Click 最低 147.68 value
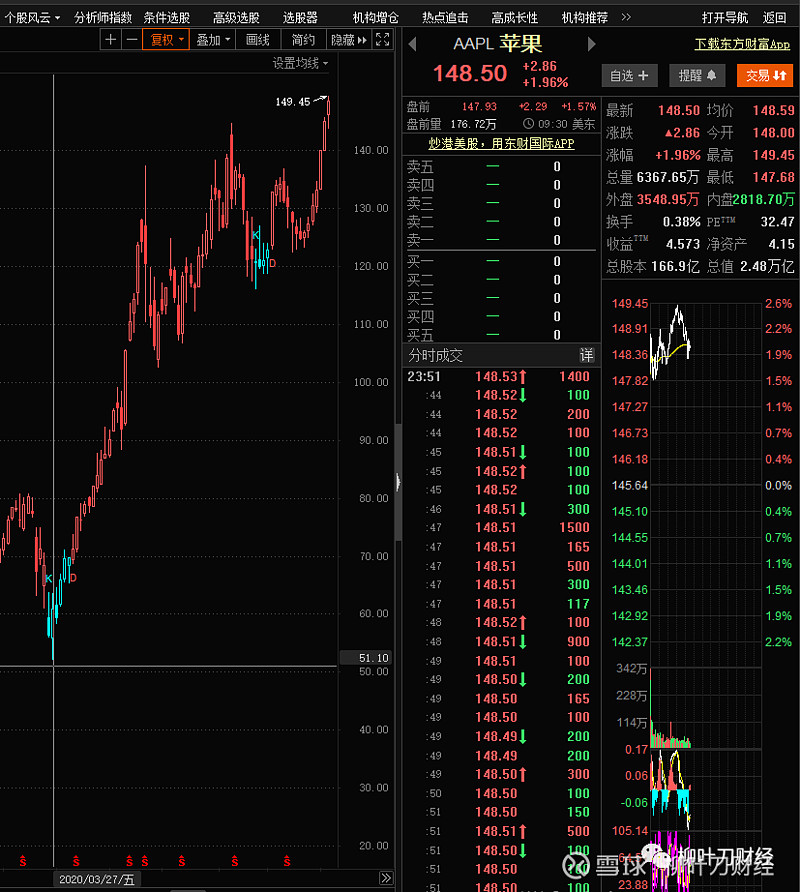This screenshot has width=800, height=892. coord(773,177)
